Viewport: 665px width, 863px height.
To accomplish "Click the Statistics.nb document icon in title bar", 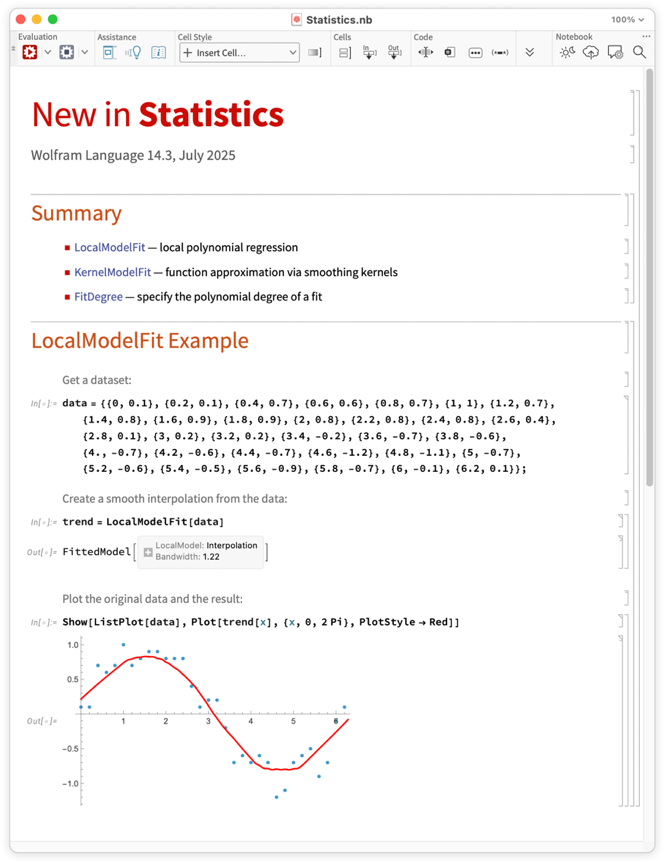I will coord(296,20).
